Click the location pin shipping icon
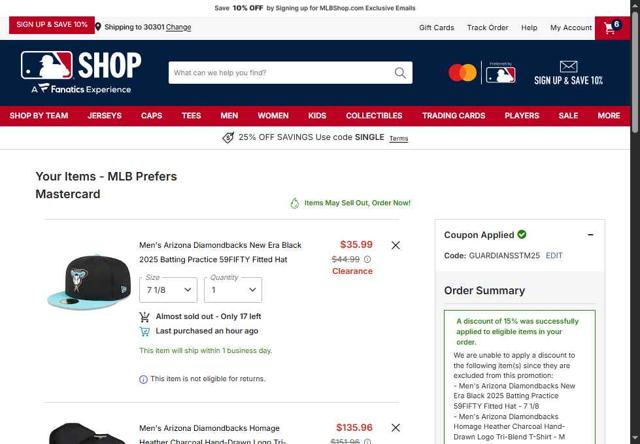The width and height of the screenshot is (640, 444). point(98,27)
